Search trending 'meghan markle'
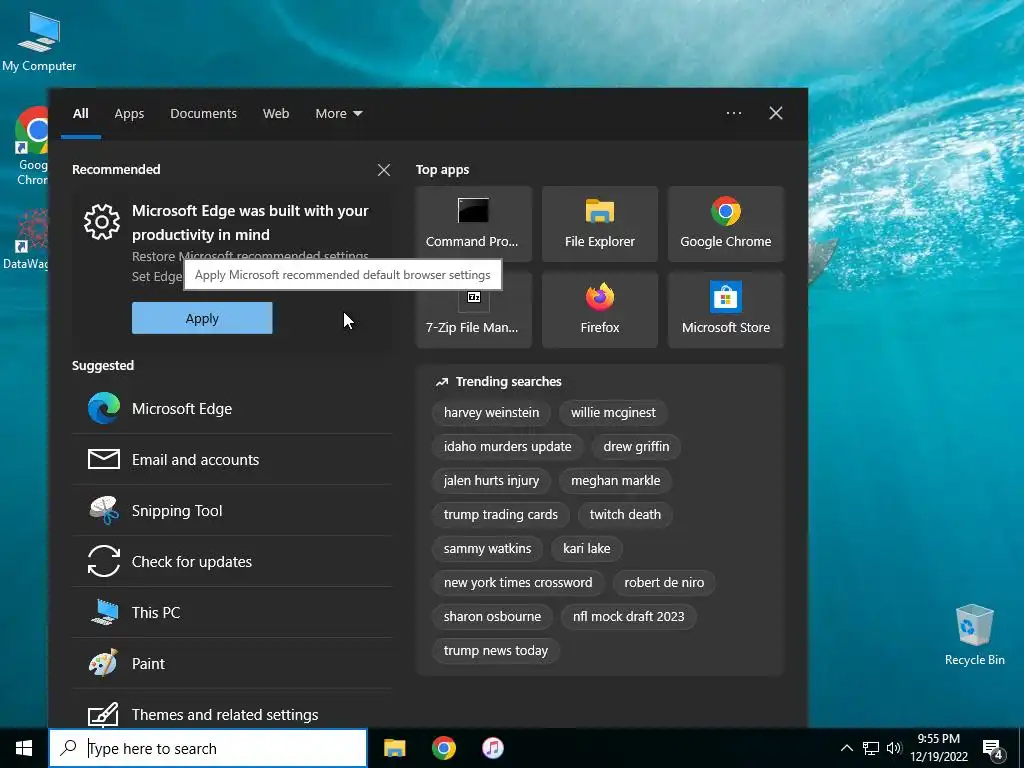Screen dimensions: 1024x768 point(615,481)
